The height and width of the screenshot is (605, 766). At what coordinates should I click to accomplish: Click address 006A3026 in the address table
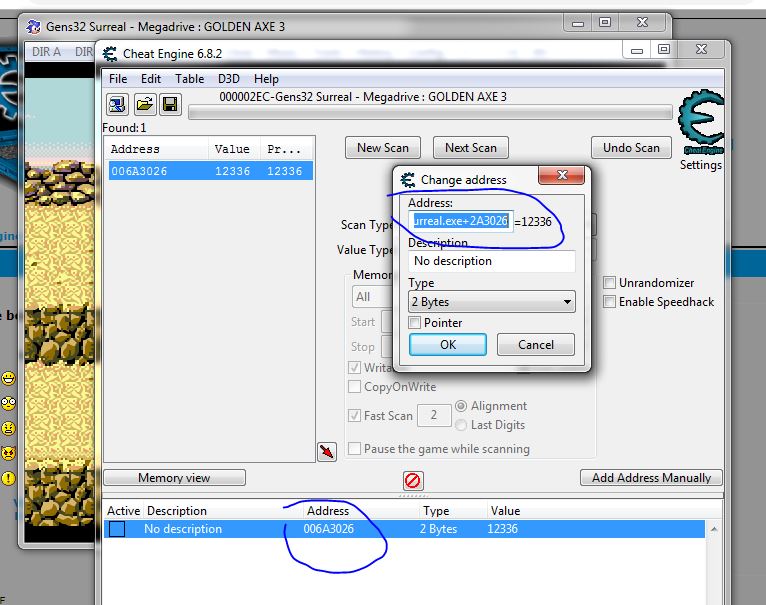[x=329, y=529]
